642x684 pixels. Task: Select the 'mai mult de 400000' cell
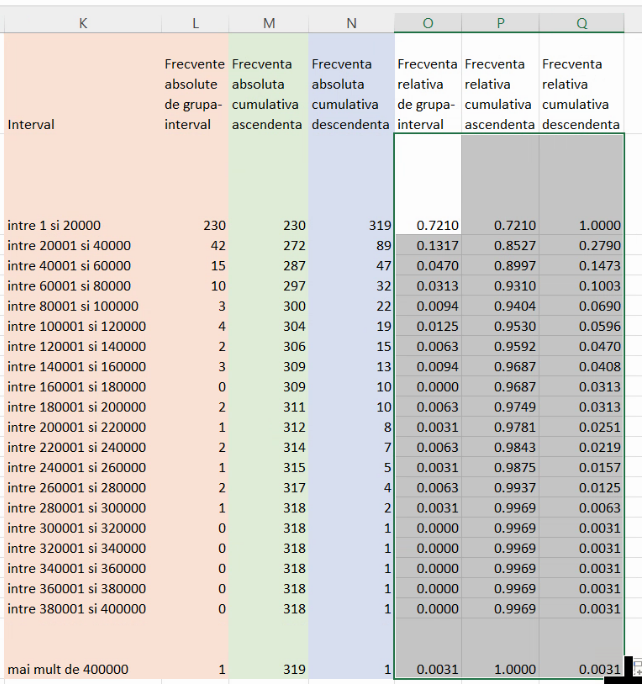[x=82, y=669]
